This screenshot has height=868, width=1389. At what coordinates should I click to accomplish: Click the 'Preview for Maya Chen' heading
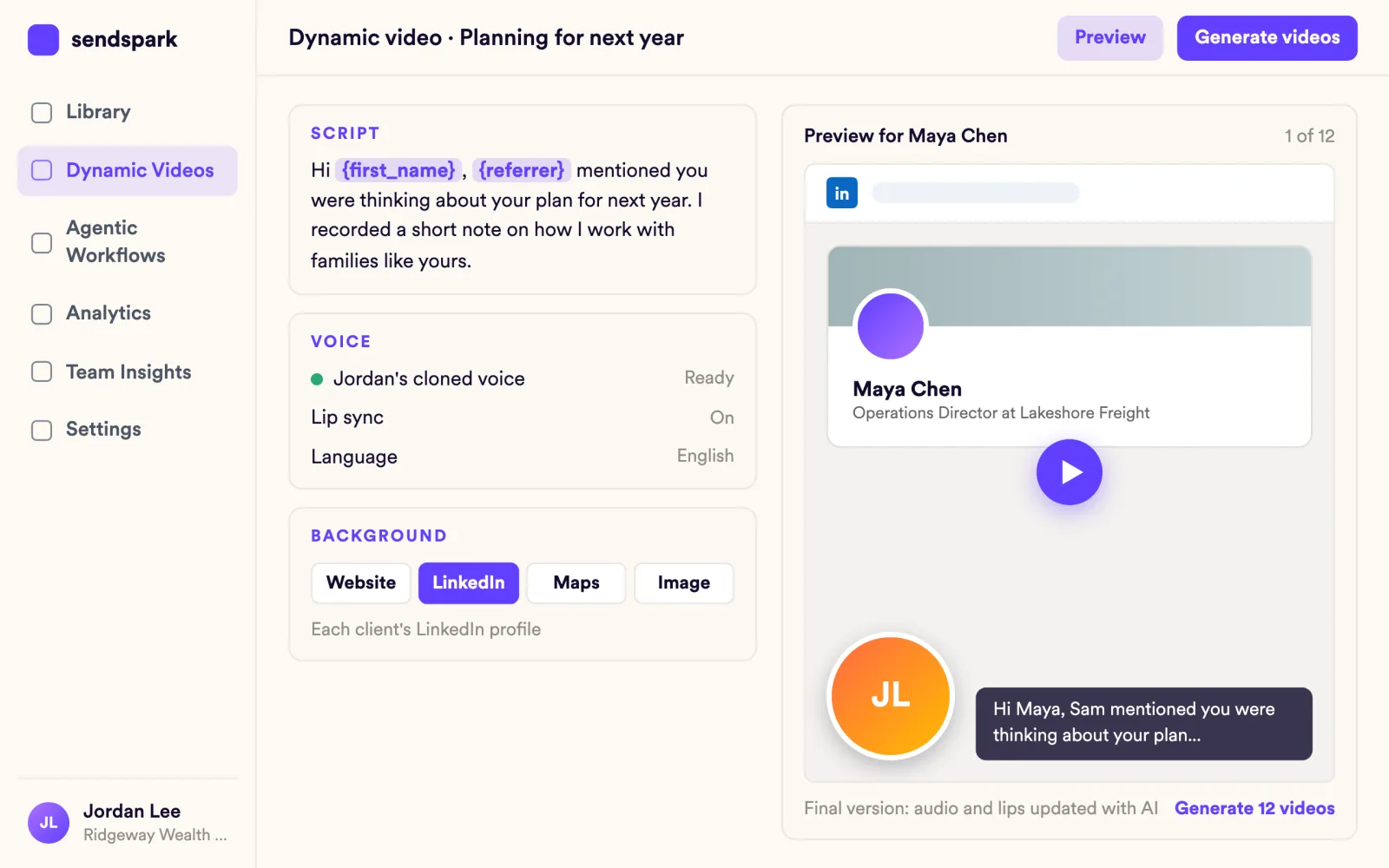tap(905, 135)
